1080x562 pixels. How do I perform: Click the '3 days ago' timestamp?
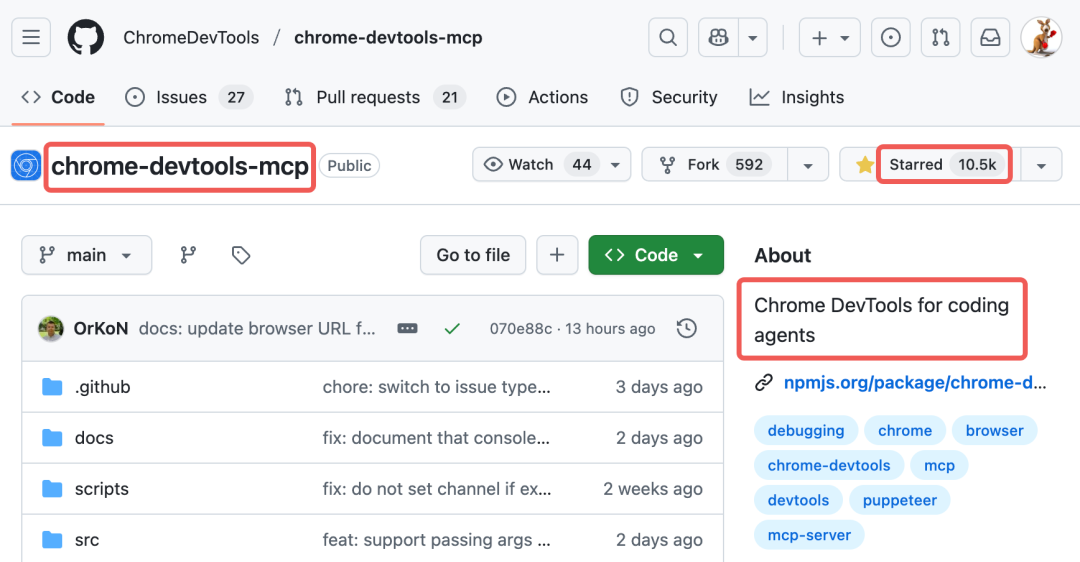point(659,387)
